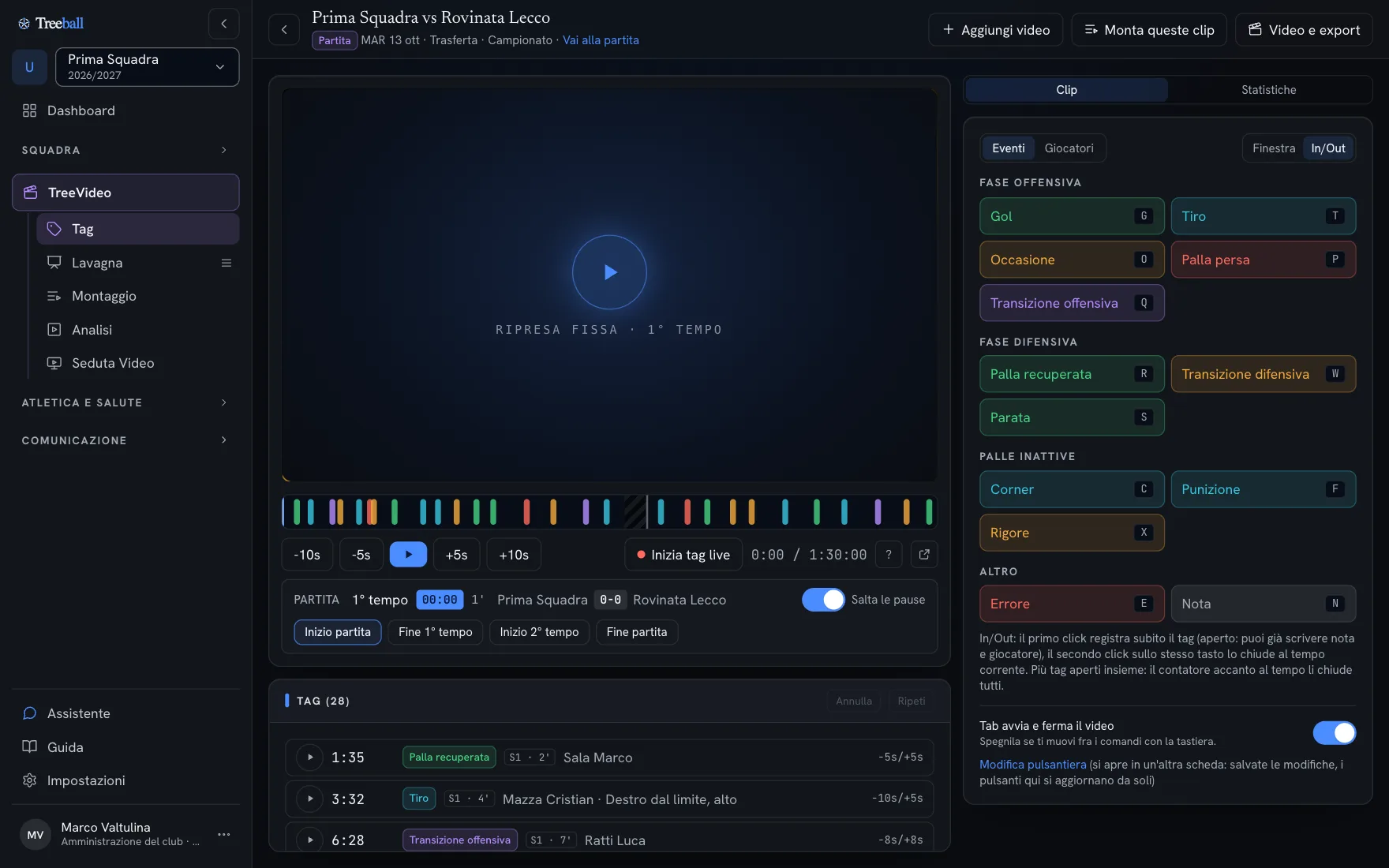
Task: Start playback with the large circular play button
Action: (x=609, y=272)
